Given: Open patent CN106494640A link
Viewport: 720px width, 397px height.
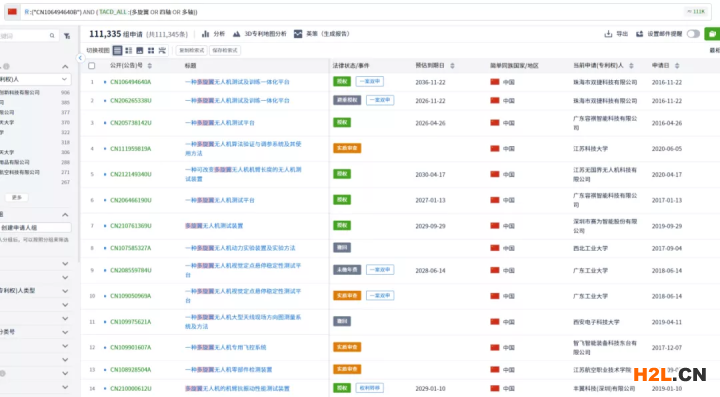Looking at the screenshot, I should click(130, 82).
